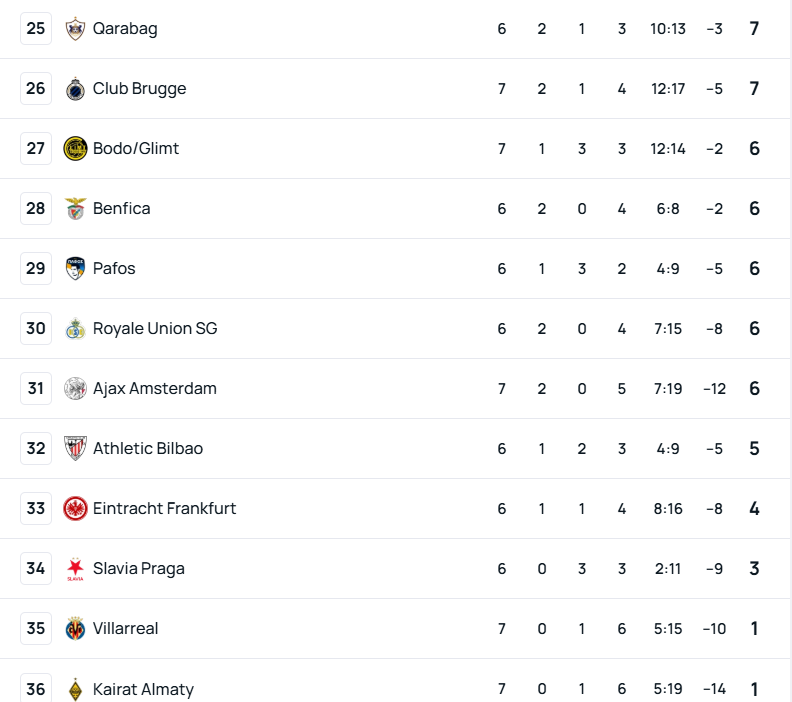Click the Slavia Praga star crest icon

click(75, 569)
